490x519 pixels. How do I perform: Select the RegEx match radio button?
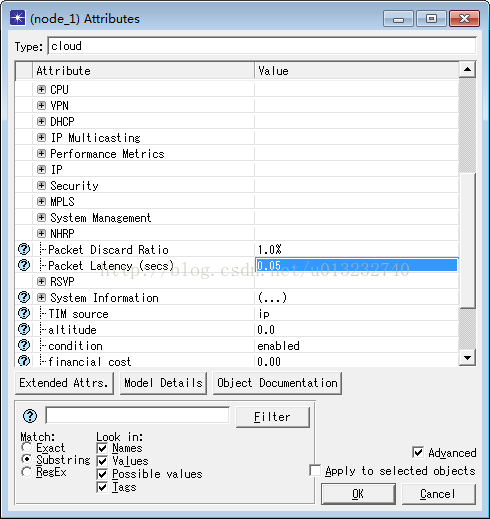coord(27,472)
